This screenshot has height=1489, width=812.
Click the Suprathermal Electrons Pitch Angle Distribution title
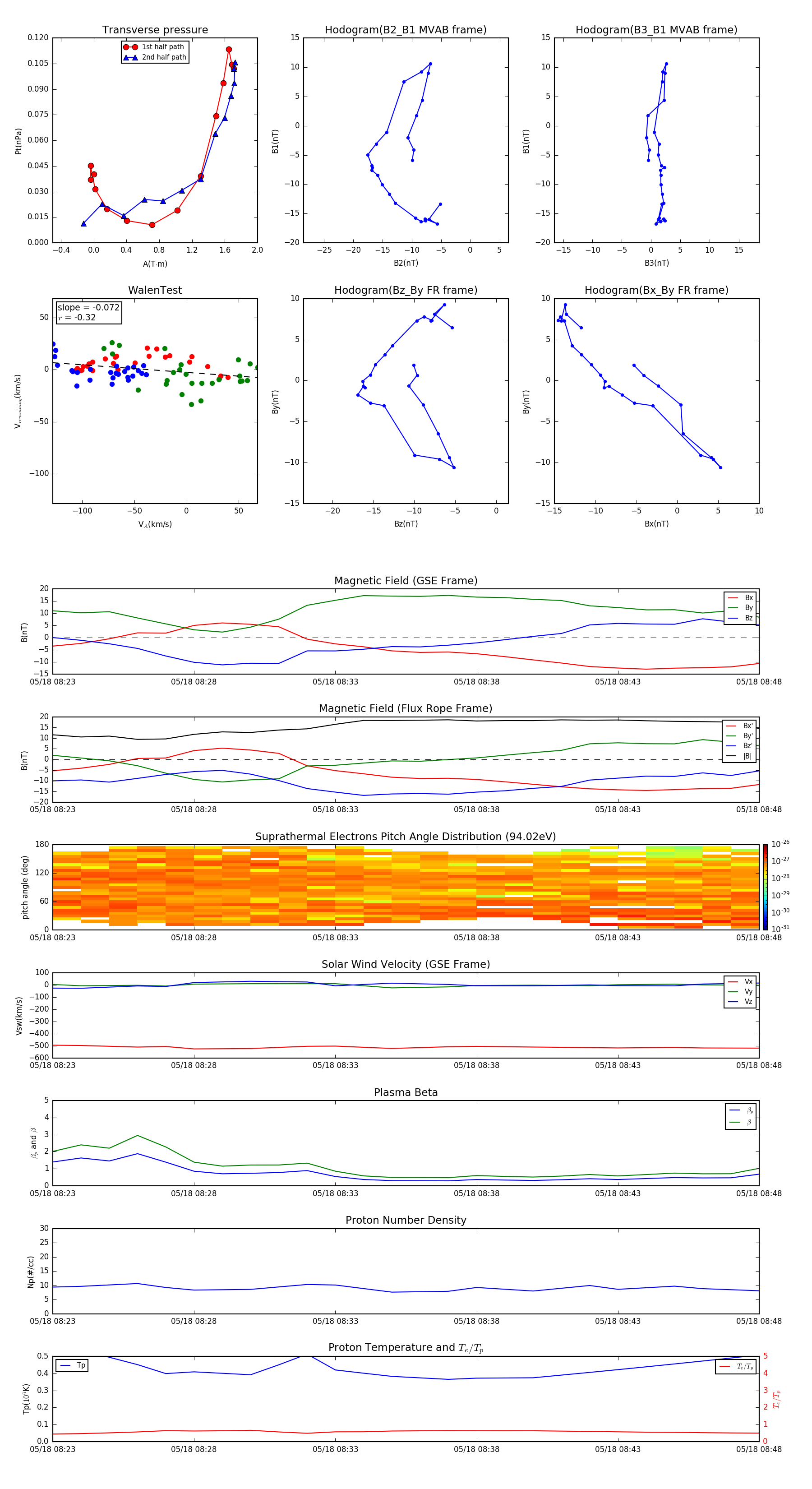406,837
